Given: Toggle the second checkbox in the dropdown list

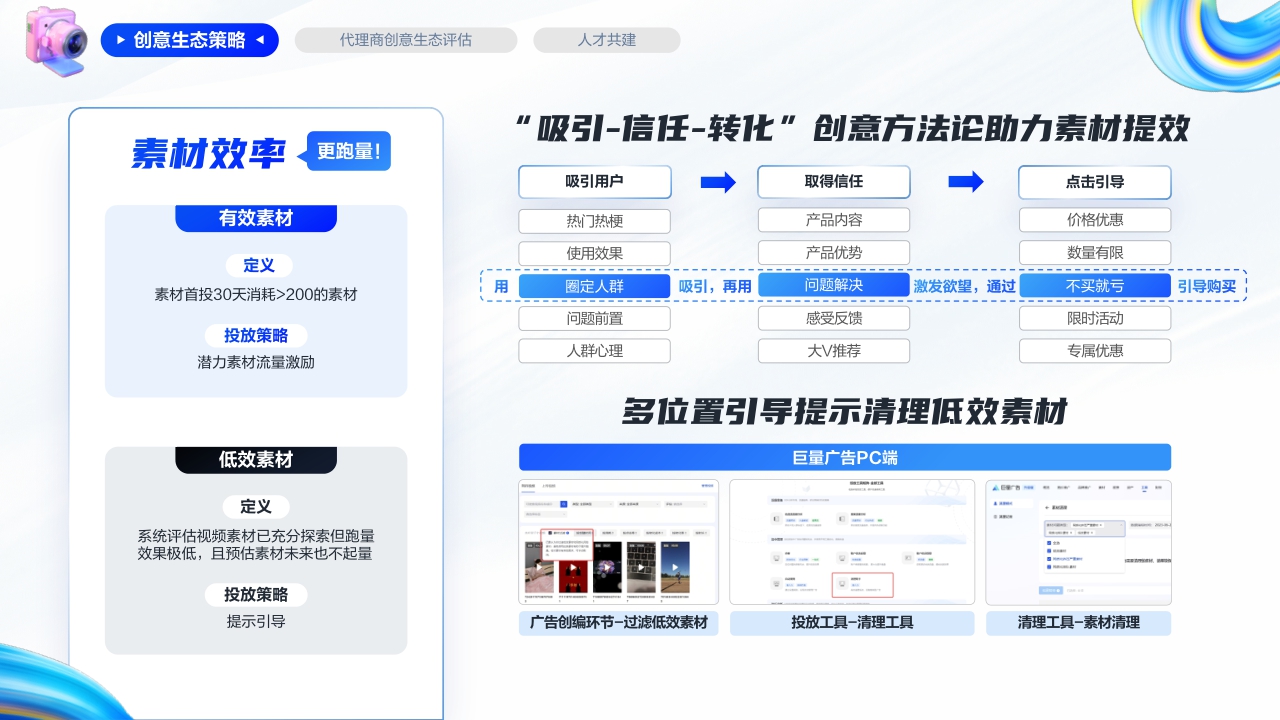Looking at the screenshot, I should click(1048, 551).
